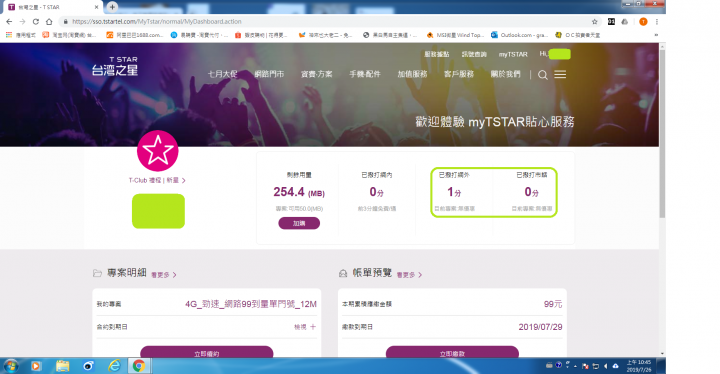720x374 pixels.
Task: Open the site search magnifier icon
Action: tap(543, 75)
